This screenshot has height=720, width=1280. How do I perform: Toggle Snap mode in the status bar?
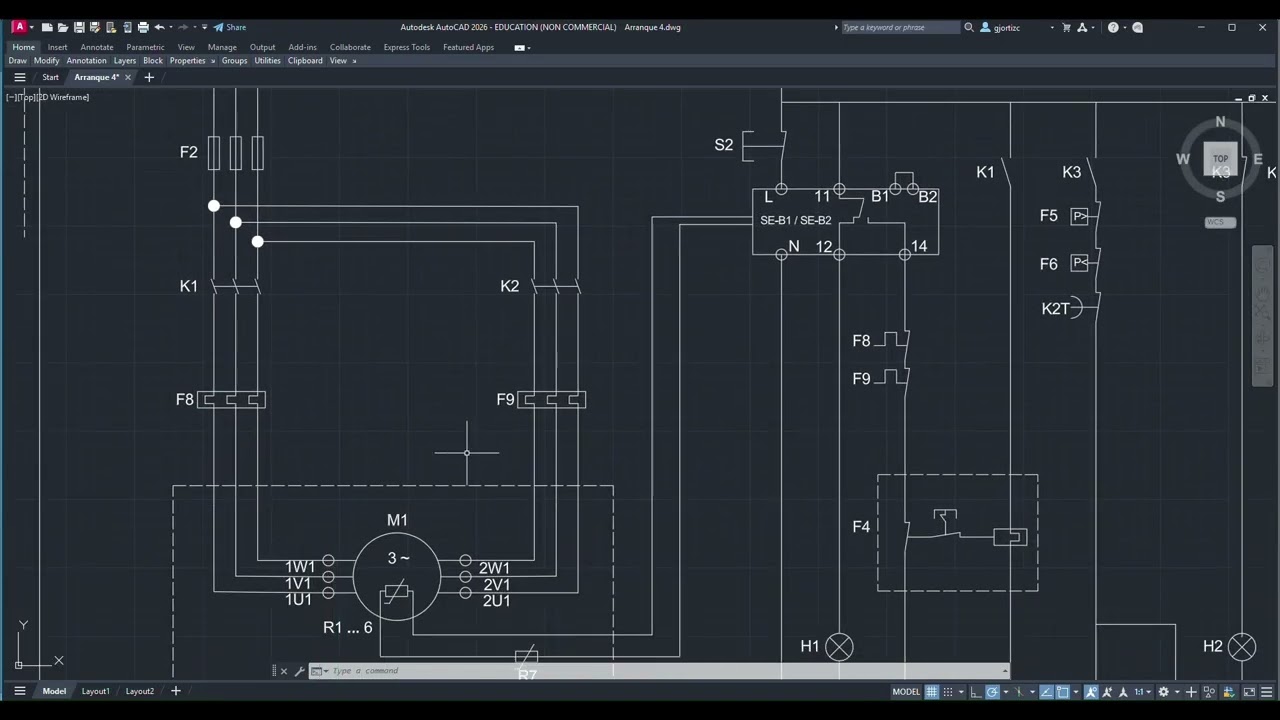click(x=948, y=692)
